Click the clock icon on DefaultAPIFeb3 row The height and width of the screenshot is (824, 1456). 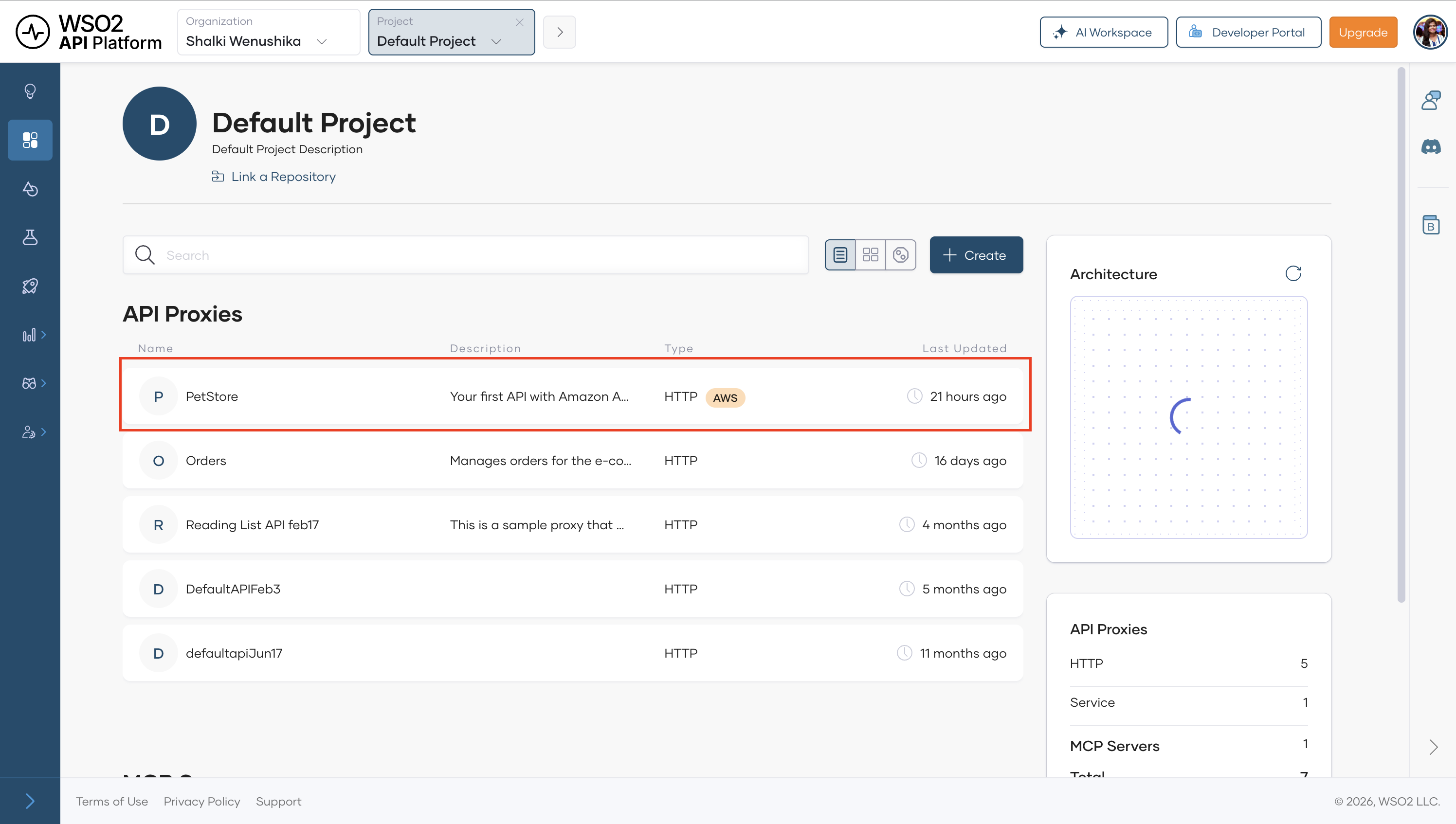tap(907, 589)
